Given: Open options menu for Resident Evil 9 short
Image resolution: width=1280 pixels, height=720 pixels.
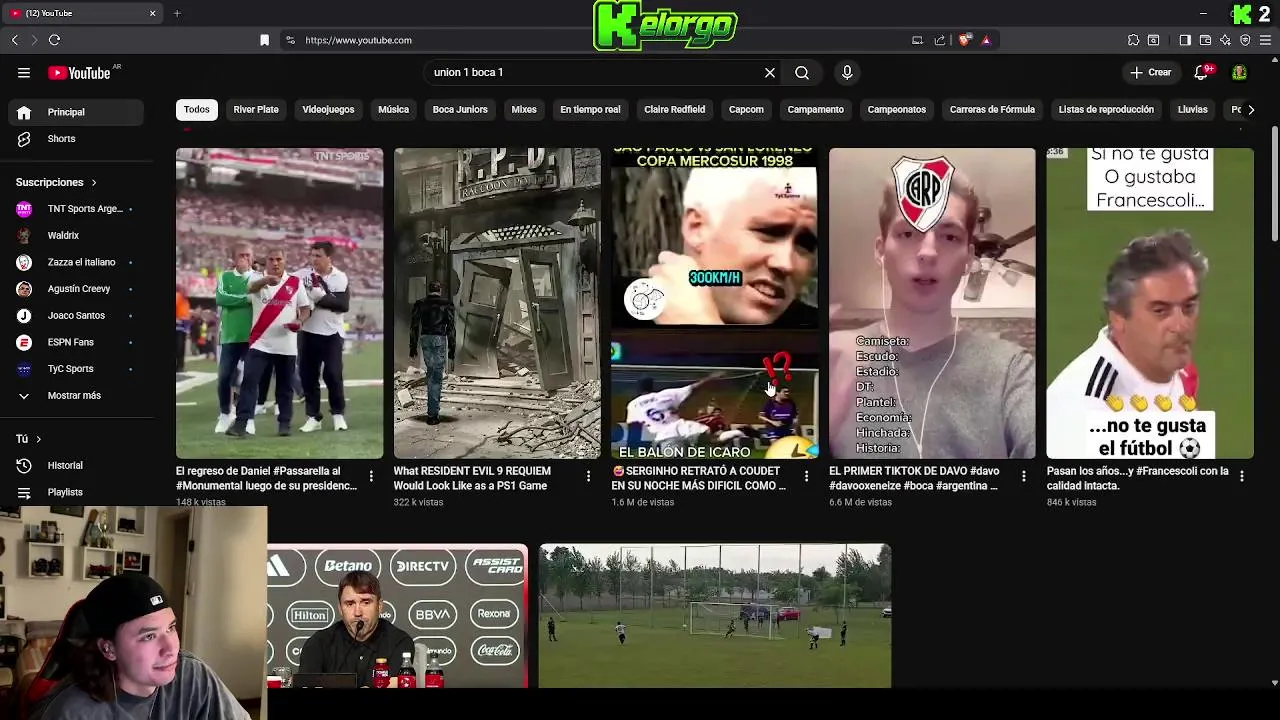Looking at the screenshot, I should [x=588, y=477].
